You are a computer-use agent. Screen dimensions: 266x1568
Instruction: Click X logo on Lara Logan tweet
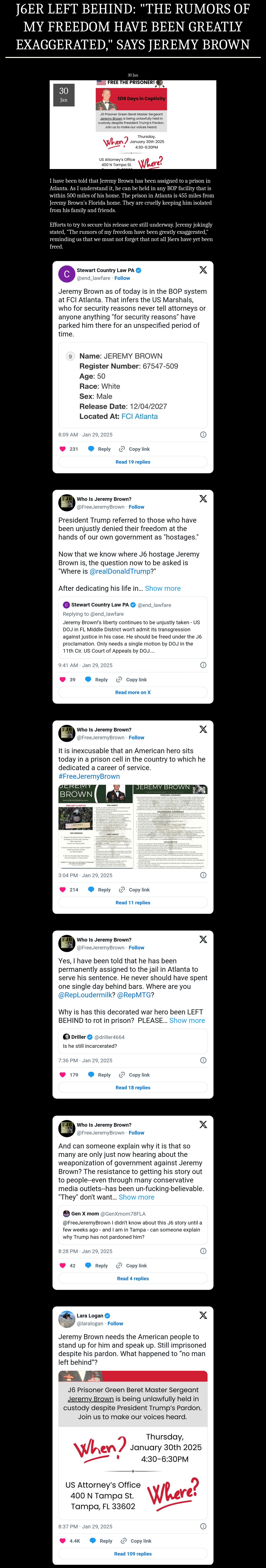click(x=203, y=1315)
